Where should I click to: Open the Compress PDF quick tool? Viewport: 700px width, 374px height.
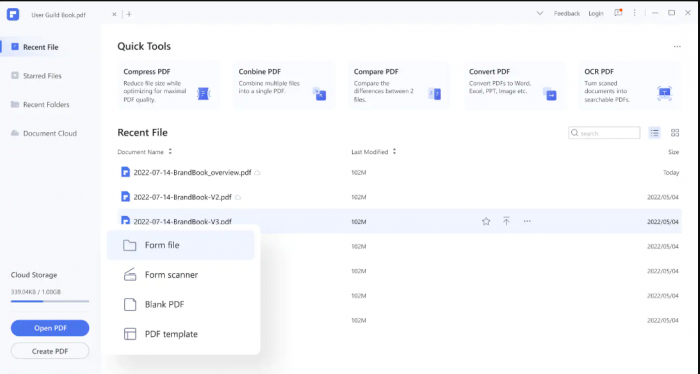[168, 85]
